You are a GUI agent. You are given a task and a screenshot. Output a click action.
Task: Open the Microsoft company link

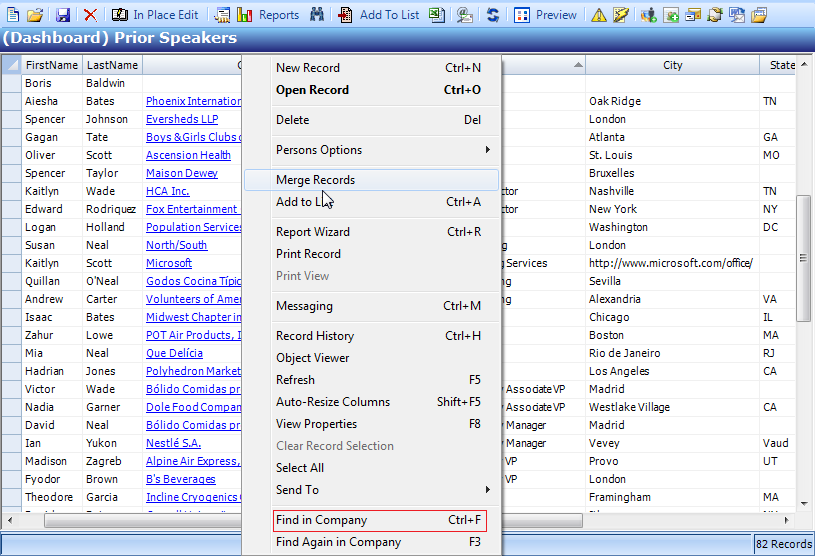[x=169, y=263]
